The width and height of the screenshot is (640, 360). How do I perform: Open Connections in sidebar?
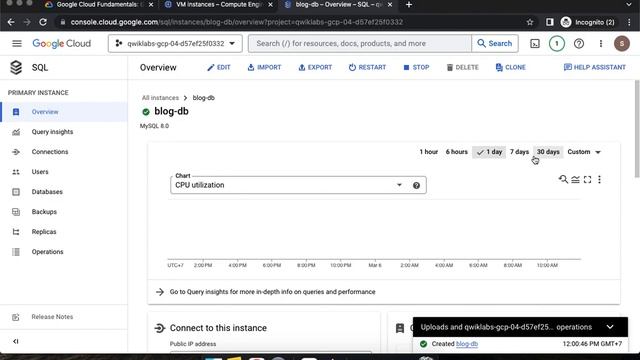click(x=50, y=152)
